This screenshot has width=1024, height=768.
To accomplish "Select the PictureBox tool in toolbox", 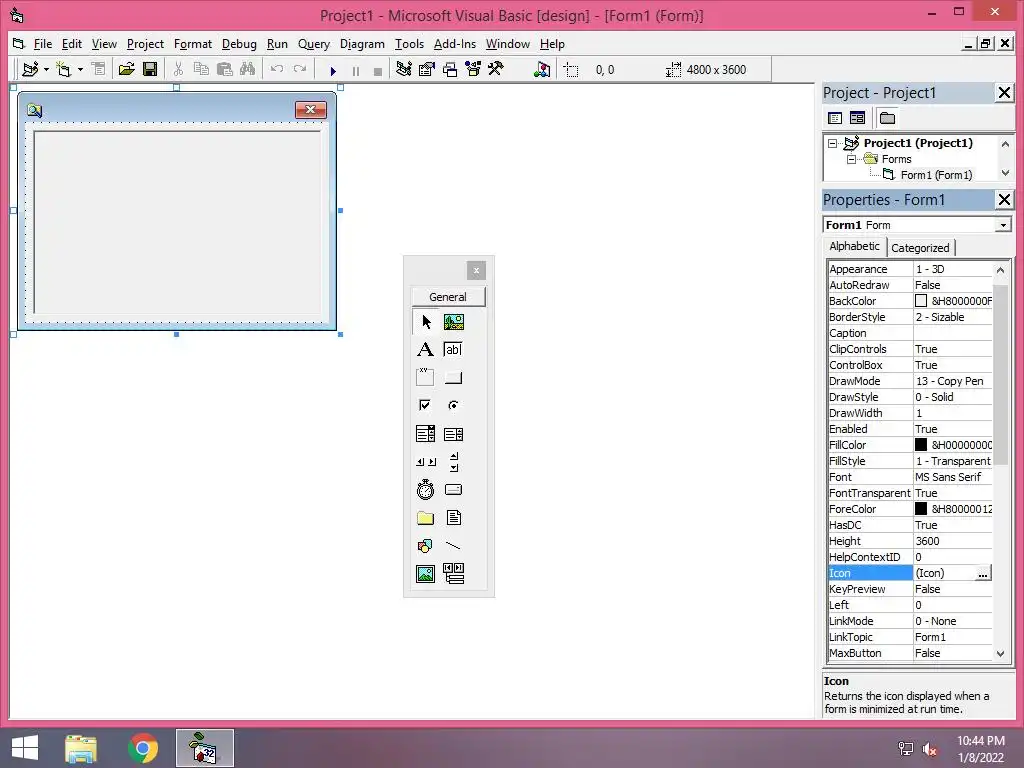I will pos(453,322).
